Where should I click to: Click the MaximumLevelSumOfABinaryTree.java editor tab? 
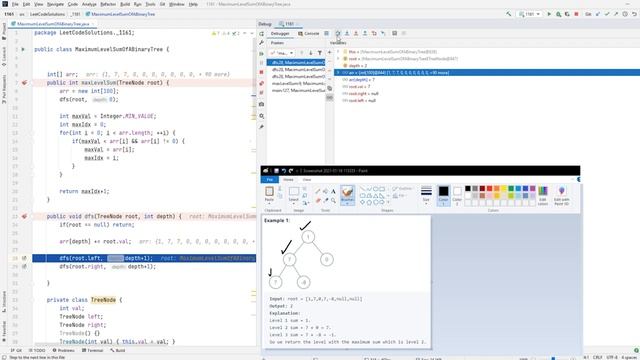pos(53,24)
